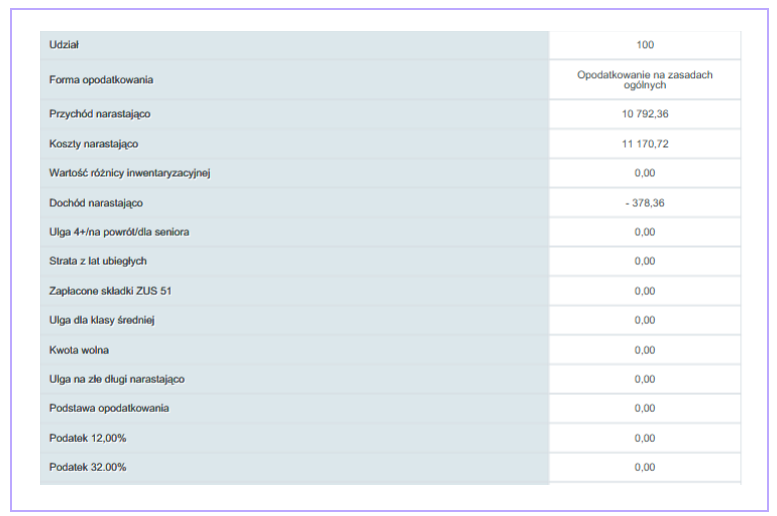Select 'Ulga dla klasy średniej' label
The image size is (777, 516).
pos(102,320)
